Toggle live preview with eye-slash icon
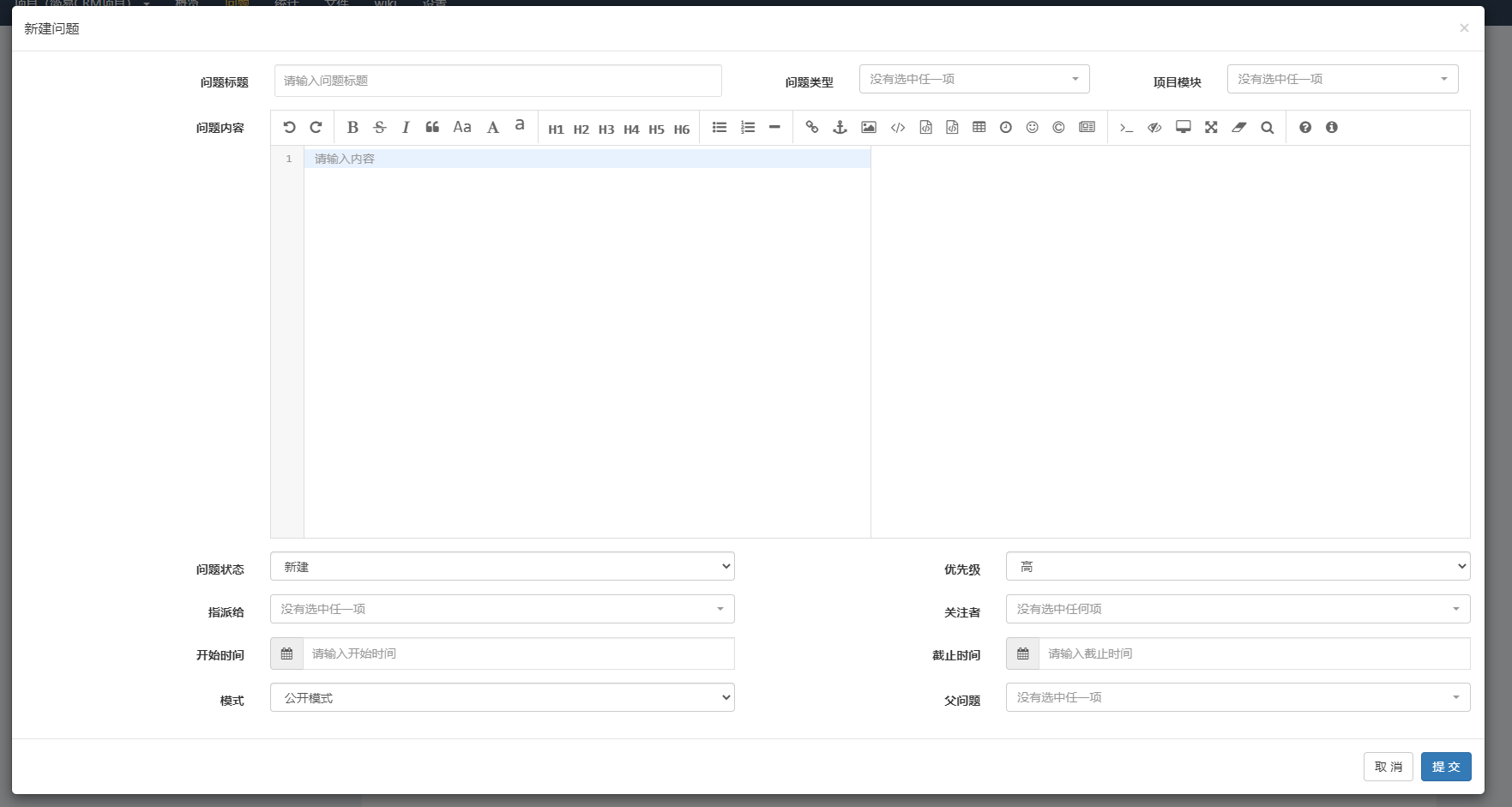Screen dimensions: 1512x807 (1154, 127)
